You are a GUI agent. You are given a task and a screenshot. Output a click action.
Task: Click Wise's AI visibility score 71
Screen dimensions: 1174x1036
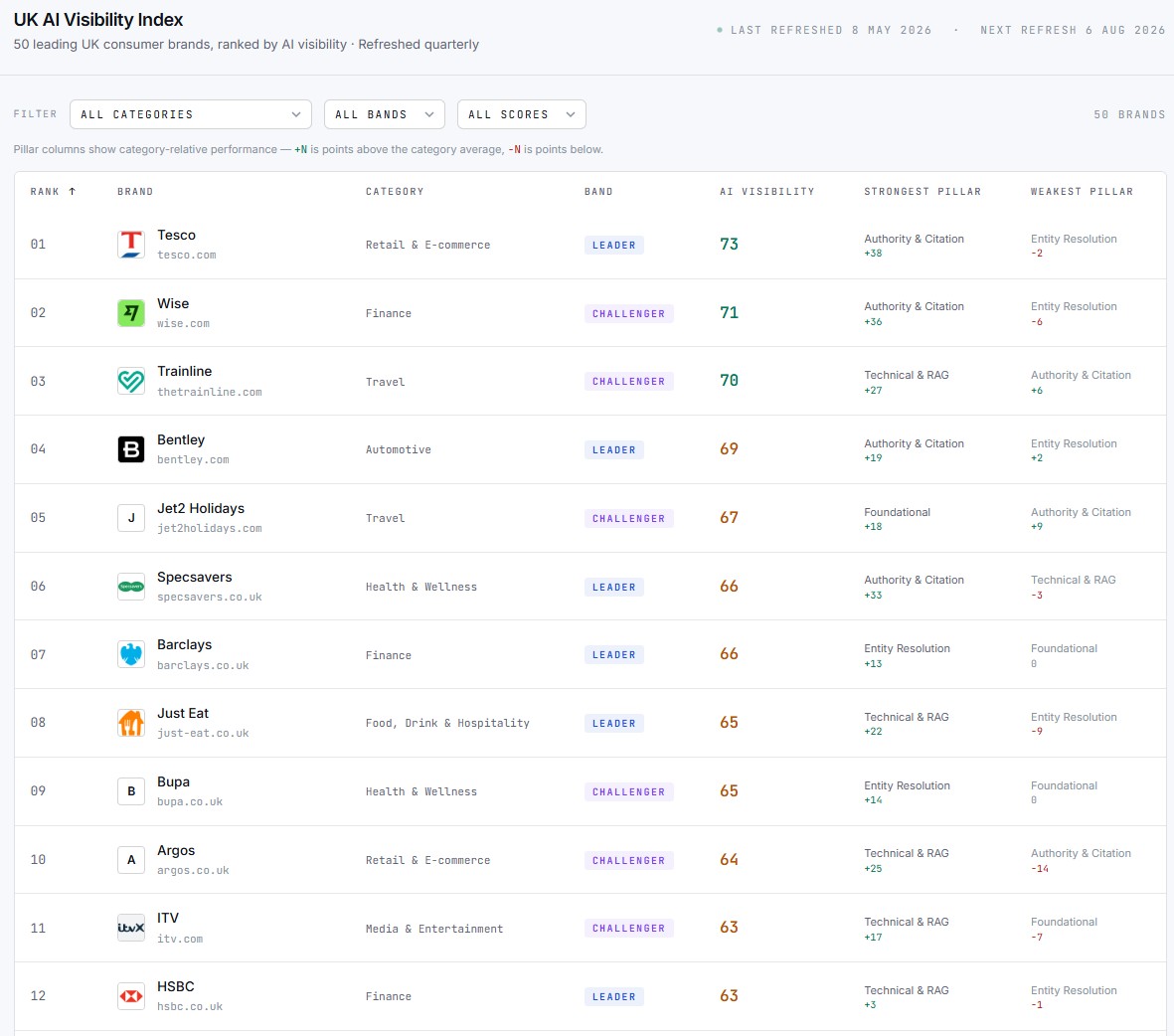(x=730, y=312)
